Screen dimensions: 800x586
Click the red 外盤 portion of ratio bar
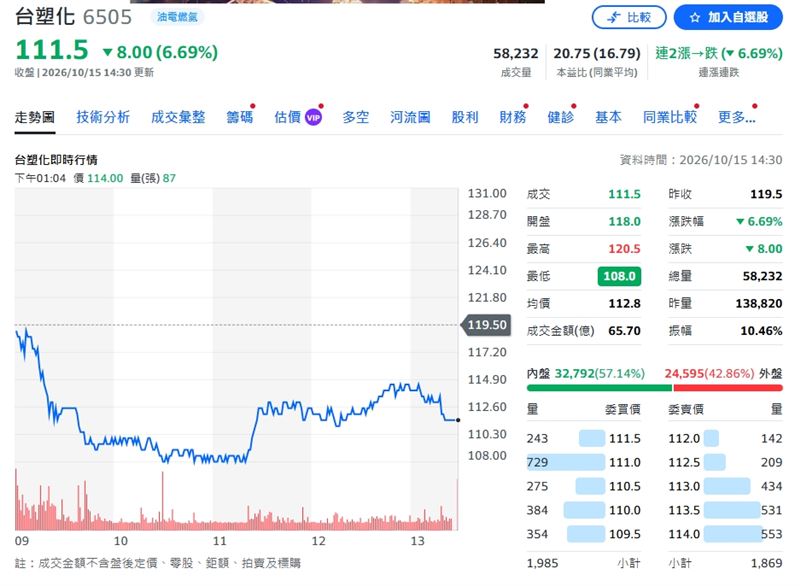click(728, 388)
